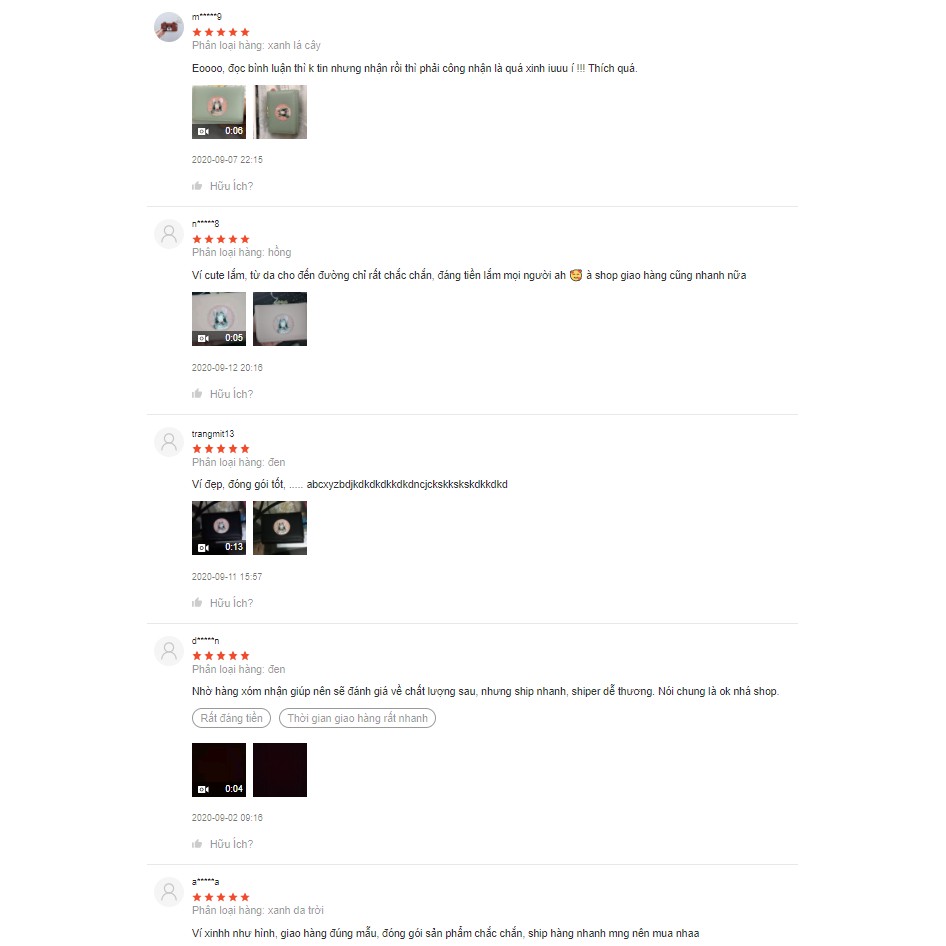Play the 0:13 black wallet video
This screenshot has height=946, width=946.
point(219,528)
